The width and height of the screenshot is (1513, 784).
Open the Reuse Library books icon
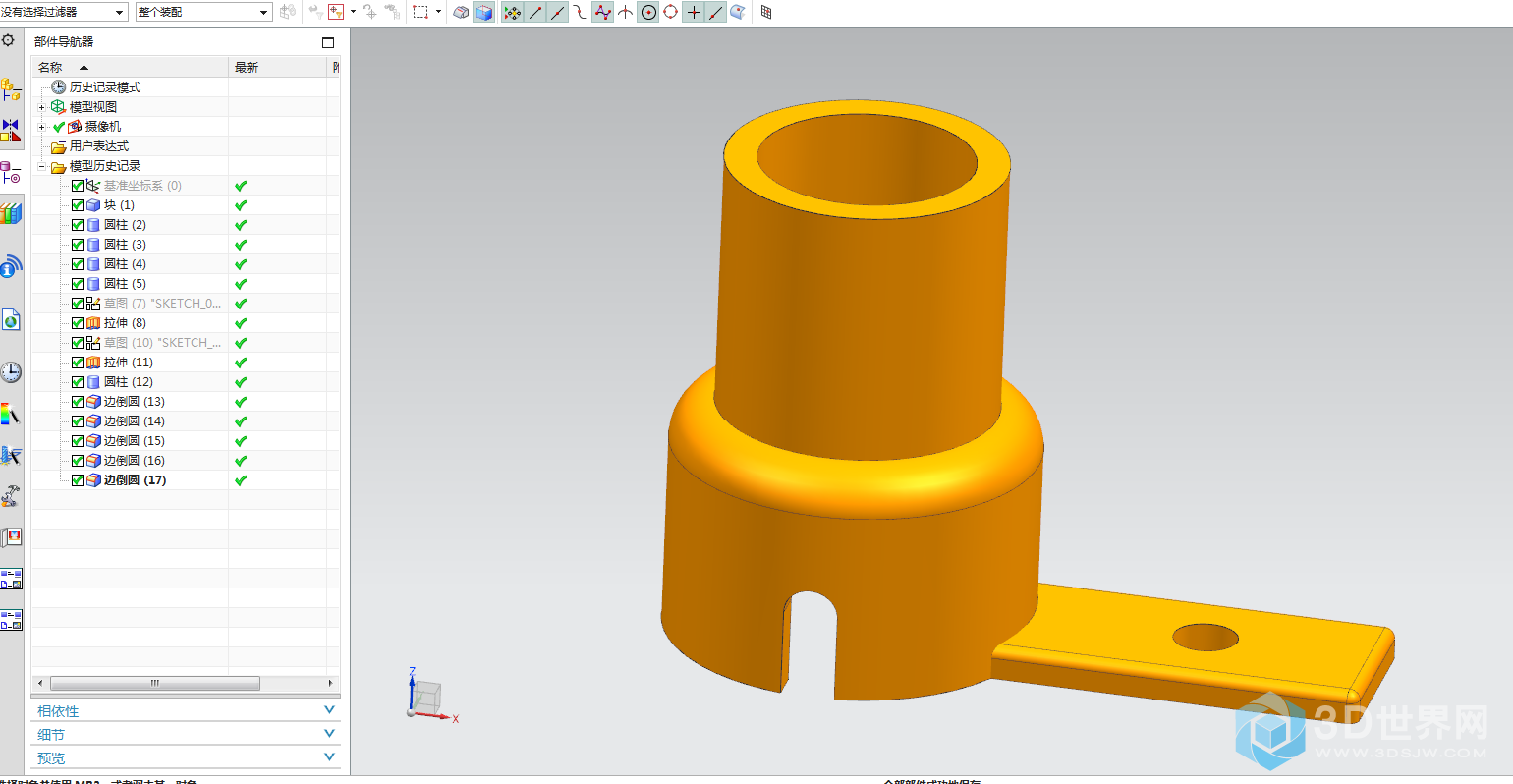point(11,213)
